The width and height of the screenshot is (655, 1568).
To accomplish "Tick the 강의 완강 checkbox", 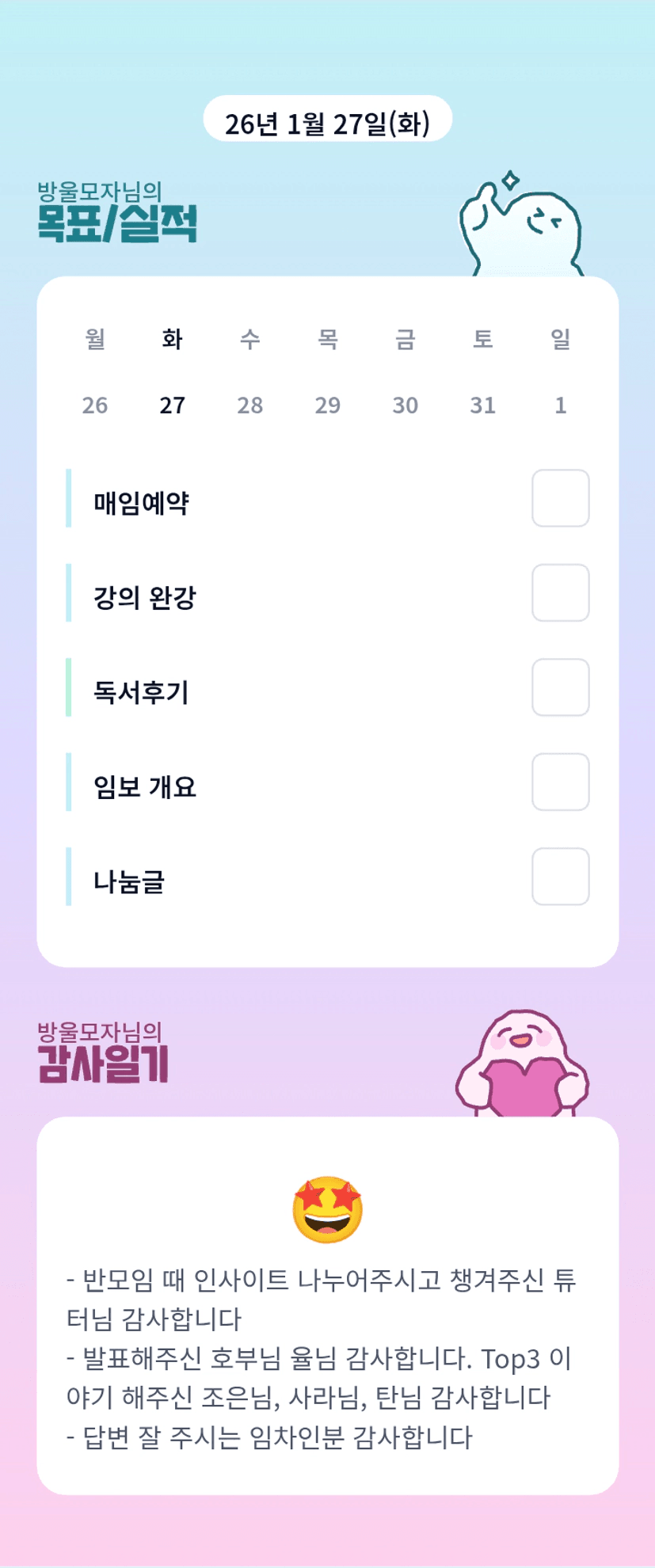I will tap(560, 593).
